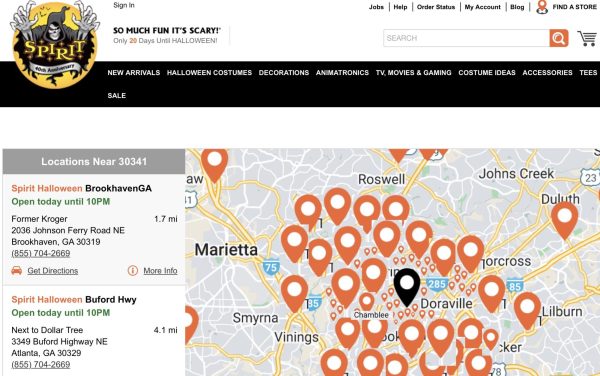
Task: Click the Find A Store pin icon
Action: [541, 7]
